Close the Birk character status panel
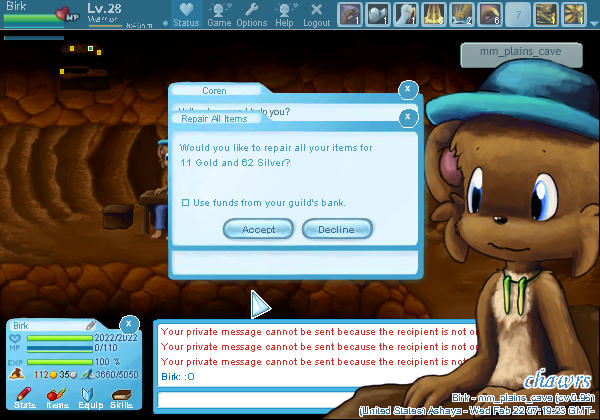This screenshot has width=600, height=420. [129, 324]
